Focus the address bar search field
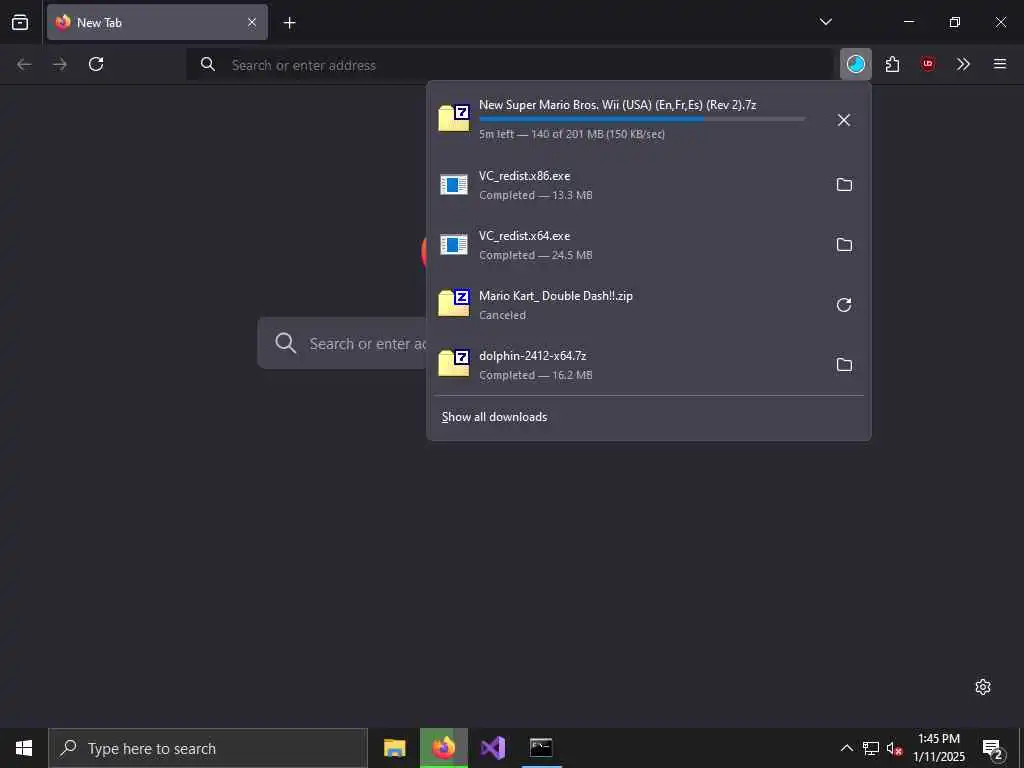 [509, 65]
